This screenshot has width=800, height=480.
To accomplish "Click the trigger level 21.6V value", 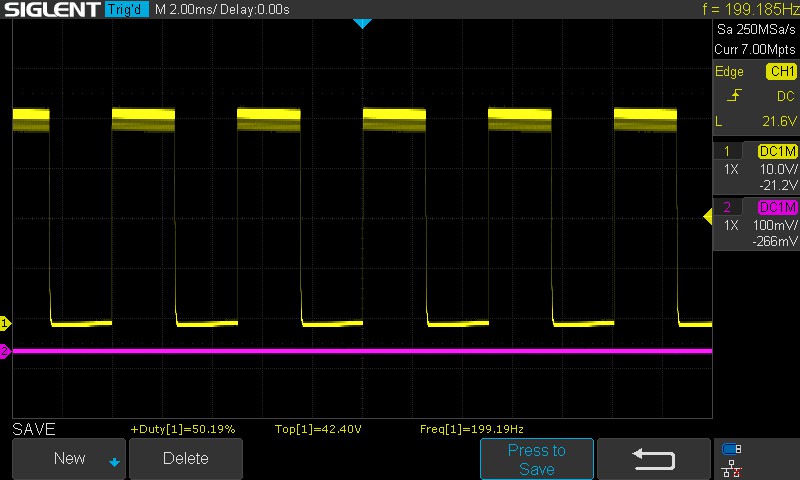I will pos(779,121).
